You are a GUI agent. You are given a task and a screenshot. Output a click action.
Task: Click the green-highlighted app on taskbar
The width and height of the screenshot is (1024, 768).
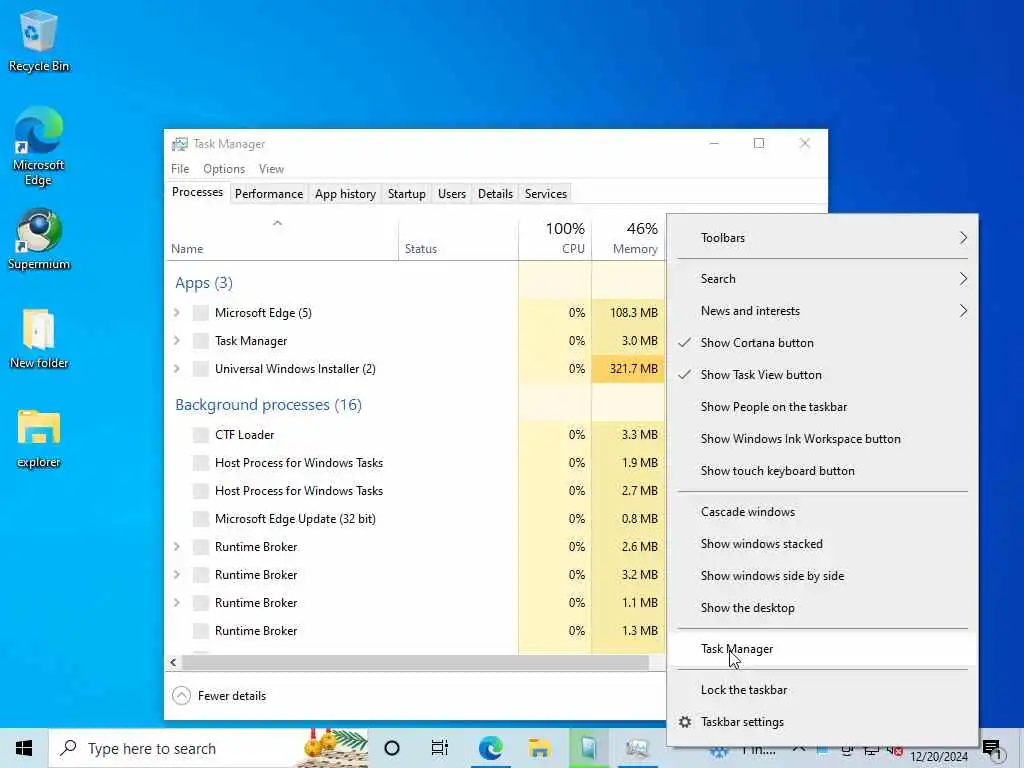[588, 748]
